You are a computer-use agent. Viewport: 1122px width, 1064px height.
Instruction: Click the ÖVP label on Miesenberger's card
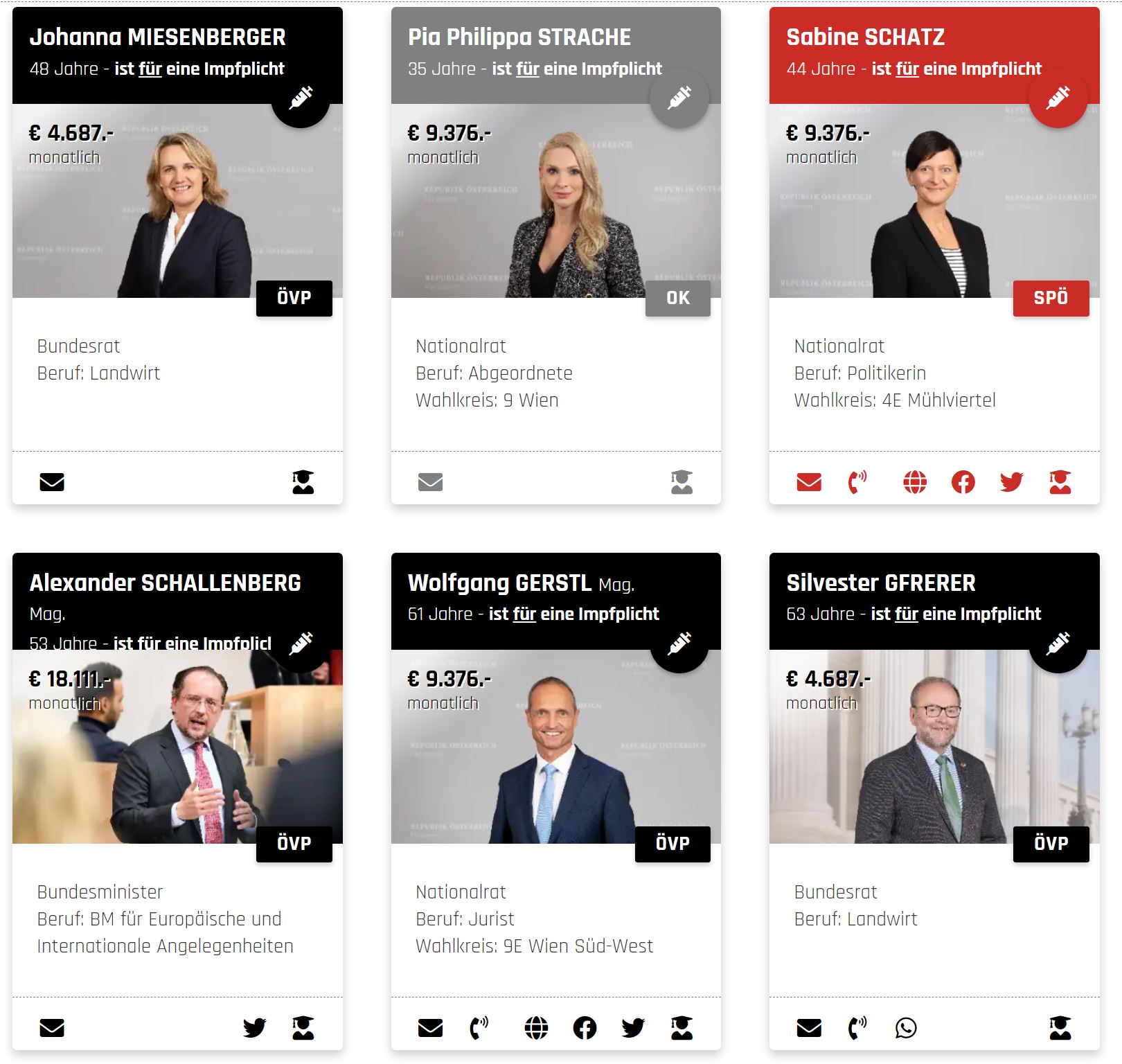tap(294, 298)
